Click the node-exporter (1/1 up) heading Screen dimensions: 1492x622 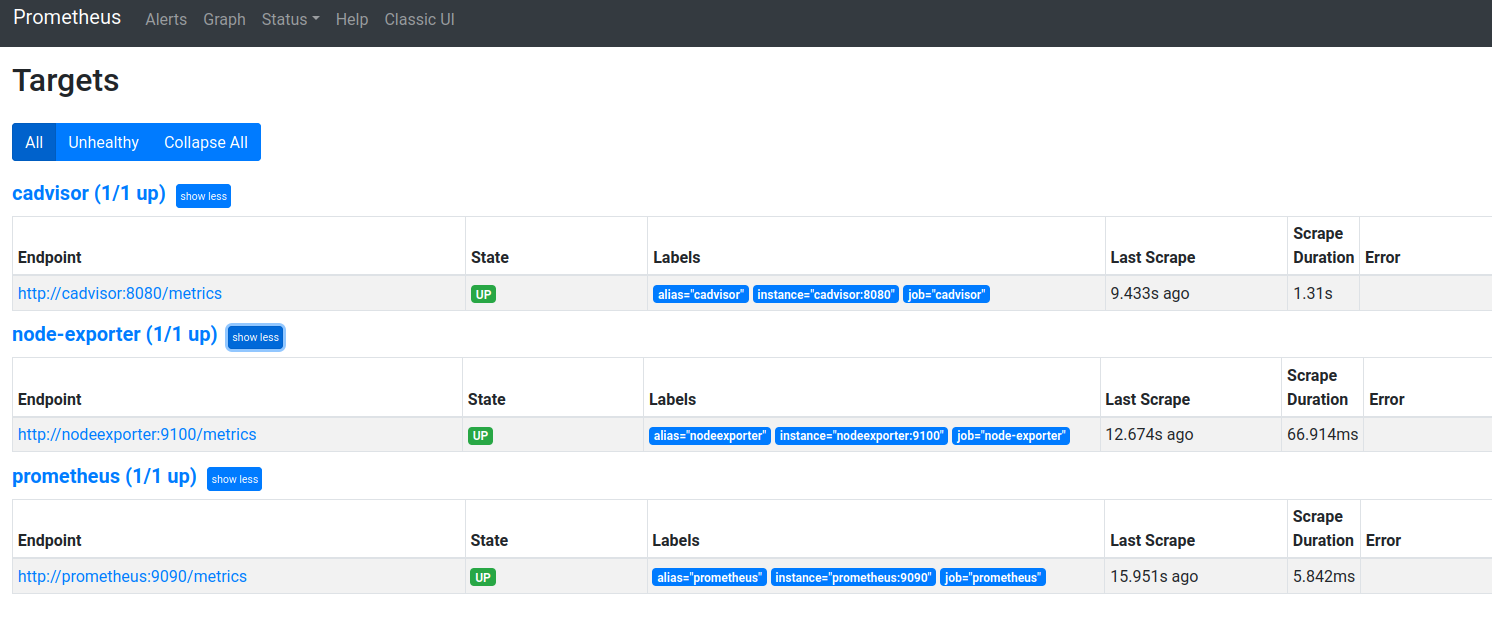point(114,335)
